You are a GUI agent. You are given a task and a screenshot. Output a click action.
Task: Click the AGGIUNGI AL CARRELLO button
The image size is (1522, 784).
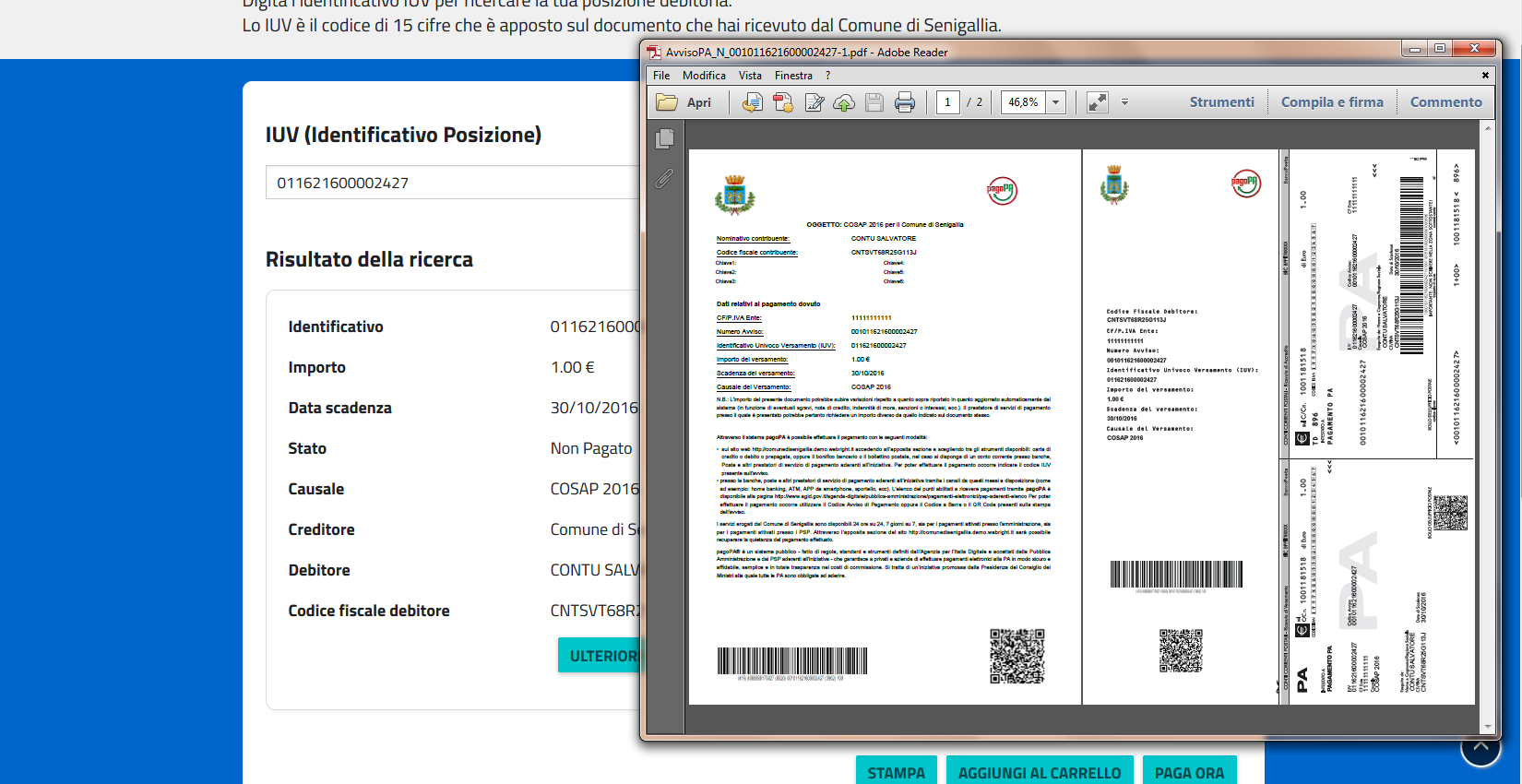1040,772
